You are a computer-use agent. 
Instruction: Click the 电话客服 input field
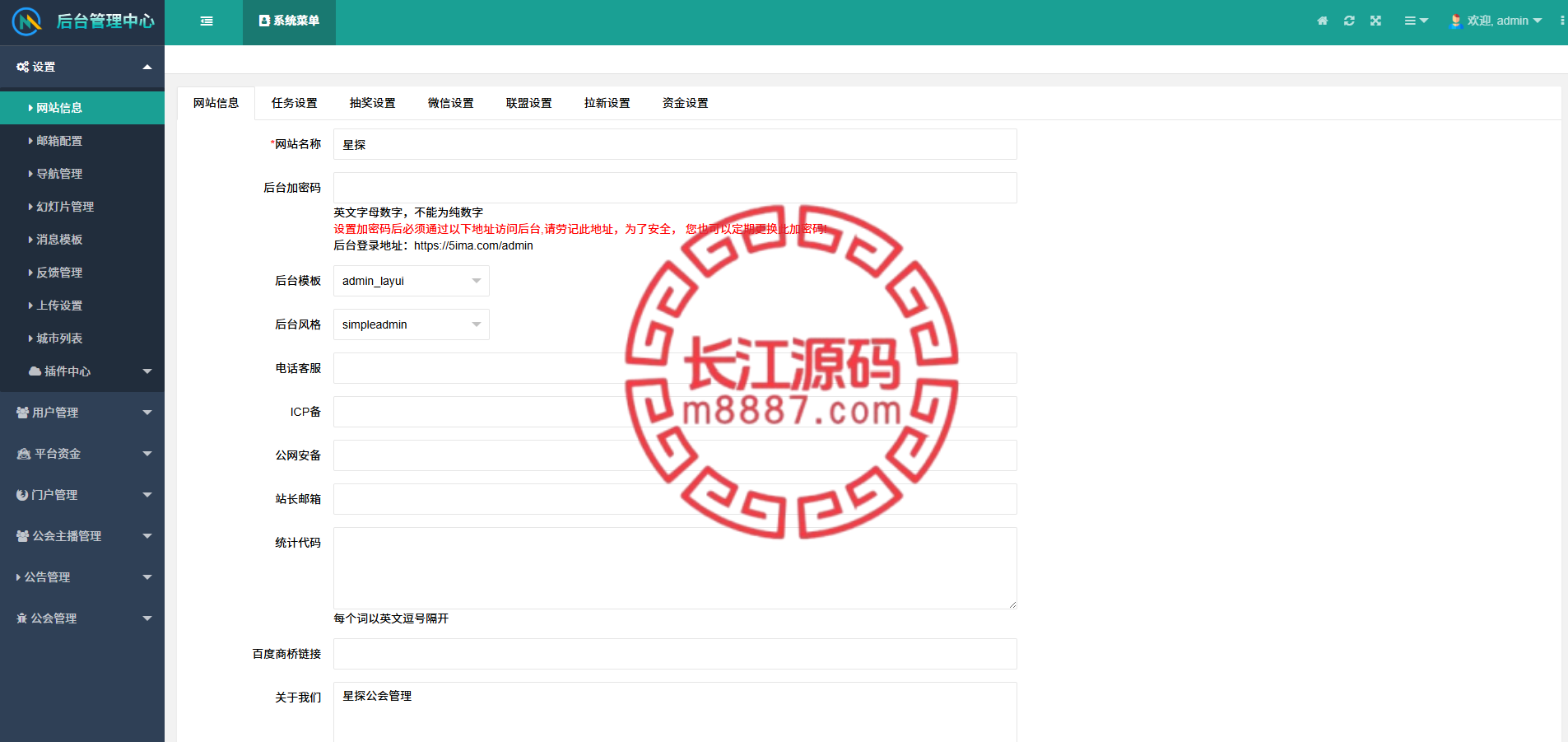(675, 368)
